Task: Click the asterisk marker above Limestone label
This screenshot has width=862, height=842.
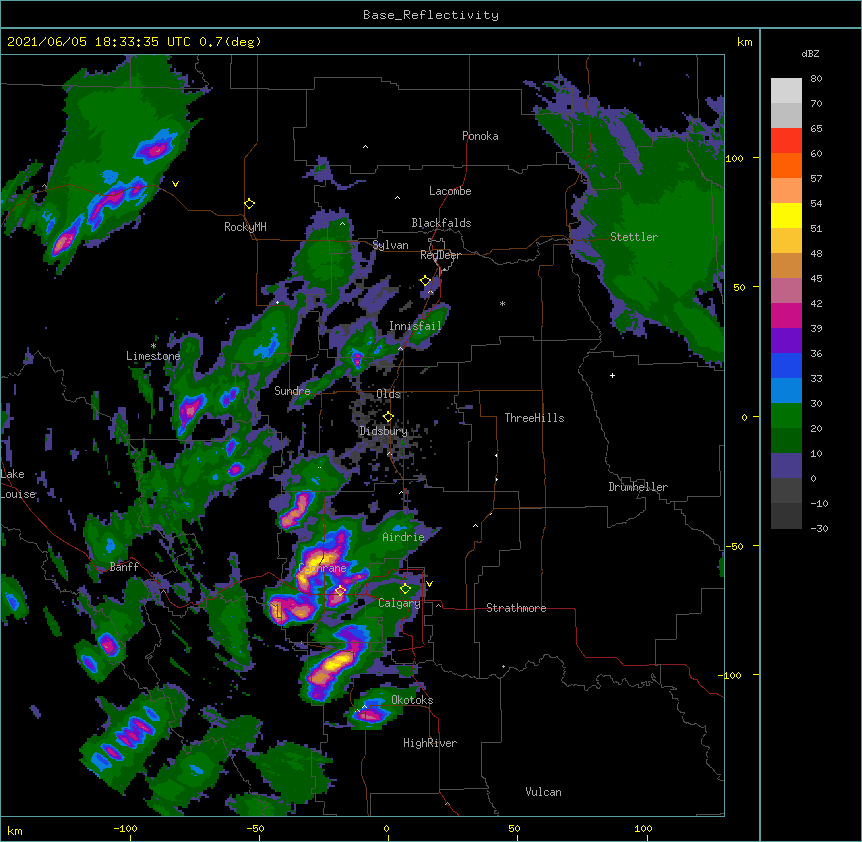Action: tap(153, 346)
